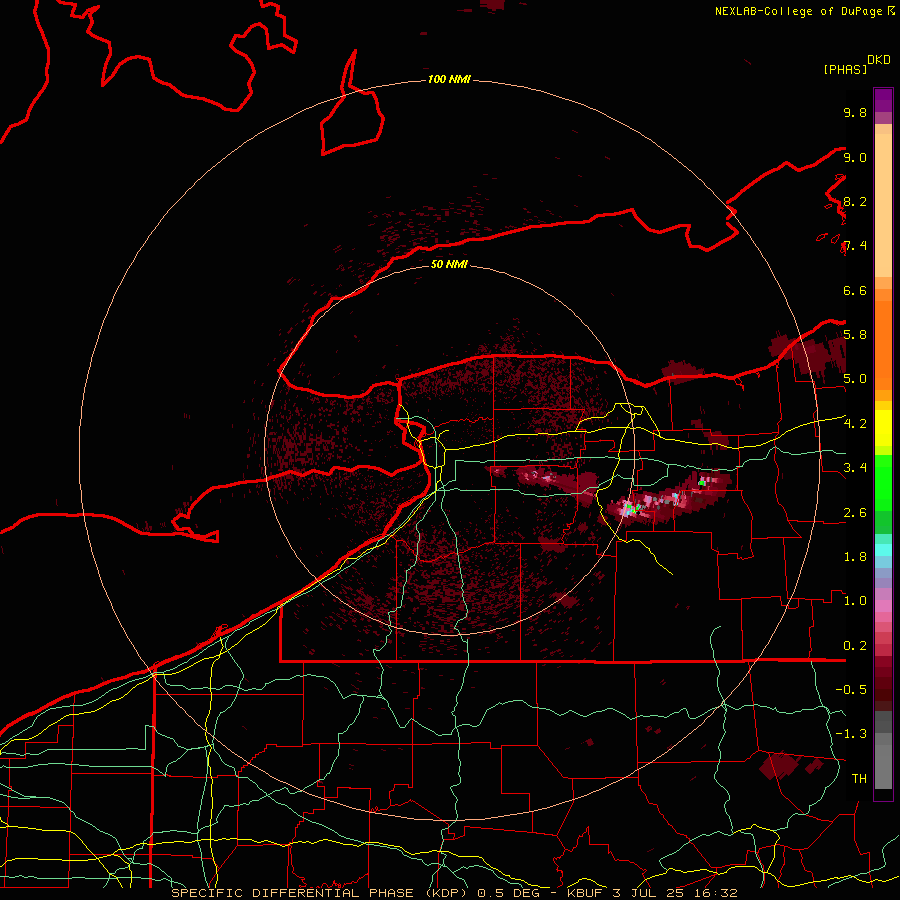Select the 3.4 scale value
Viewport: 900px width, 900px height.
tap(855, 467)
